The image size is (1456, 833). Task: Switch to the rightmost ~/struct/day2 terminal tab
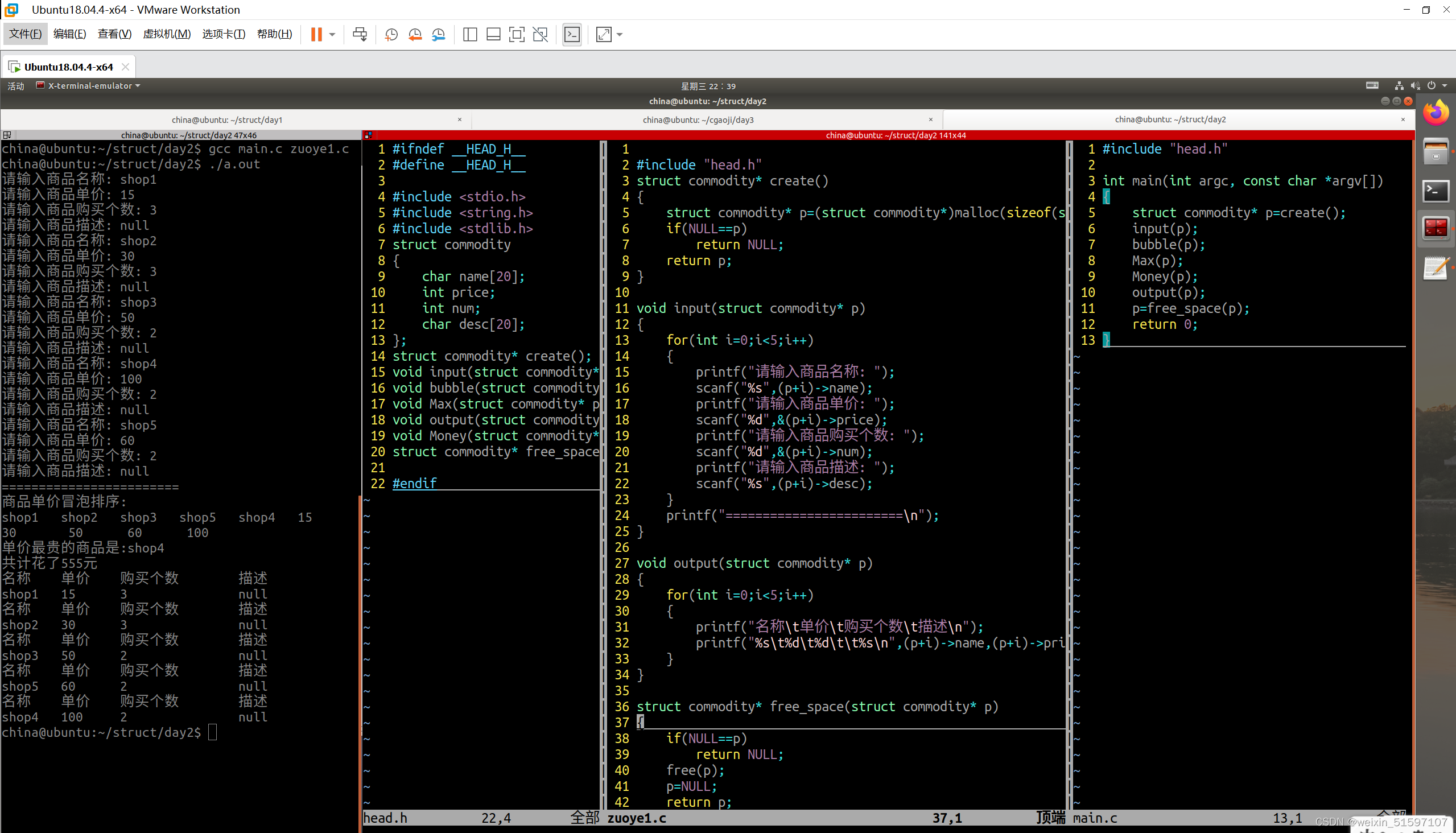(1170, 119)
